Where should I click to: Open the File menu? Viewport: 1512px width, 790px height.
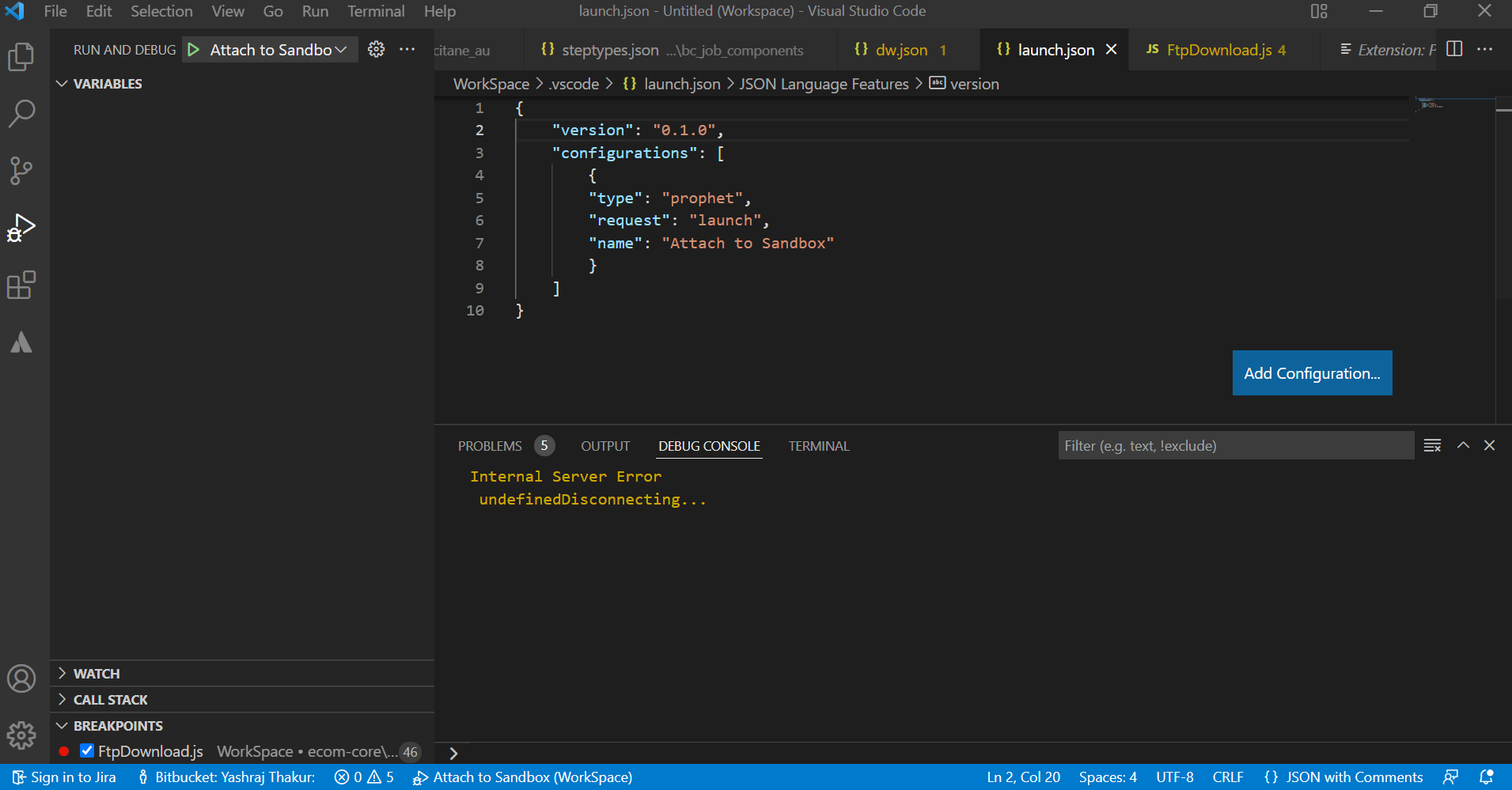click(55, 11)
